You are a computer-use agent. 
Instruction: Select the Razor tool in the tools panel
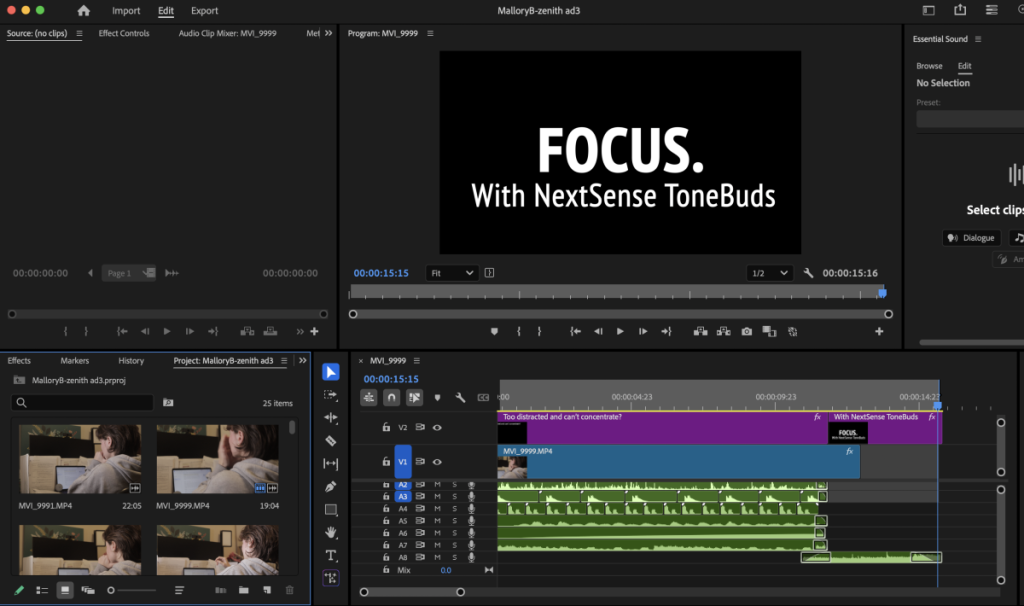pyautogui.click(x=331, y=441)
